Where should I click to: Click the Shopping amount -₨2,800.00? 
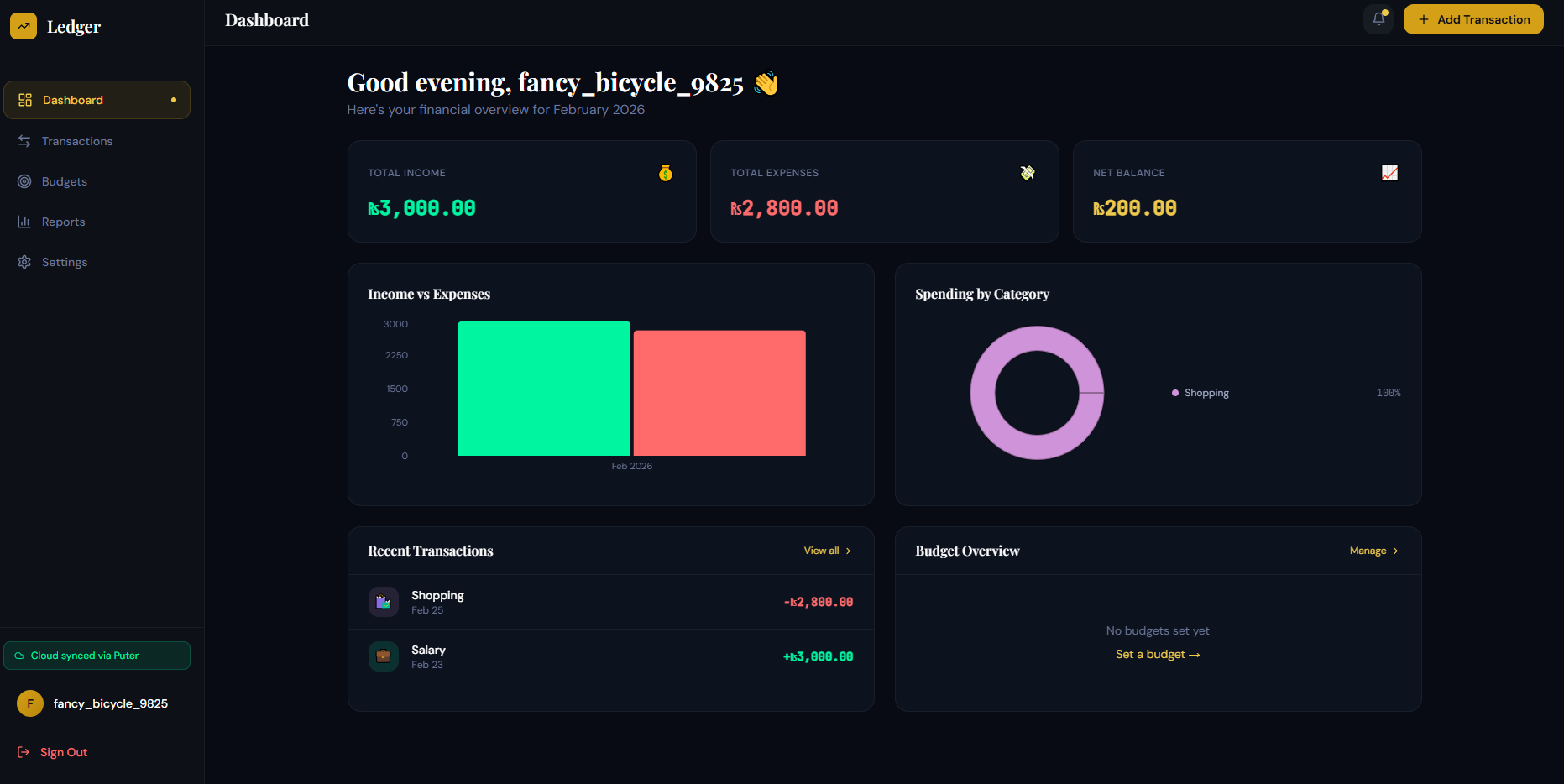[x=819, y=602]
